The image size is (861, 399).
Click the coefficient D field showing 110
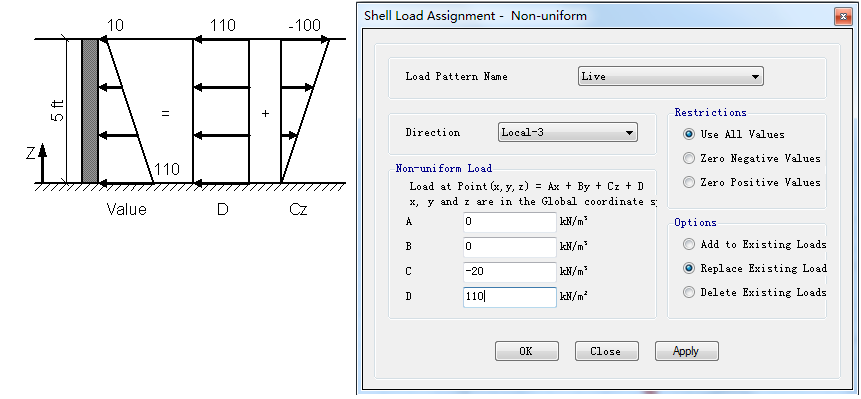click(510, 297)
